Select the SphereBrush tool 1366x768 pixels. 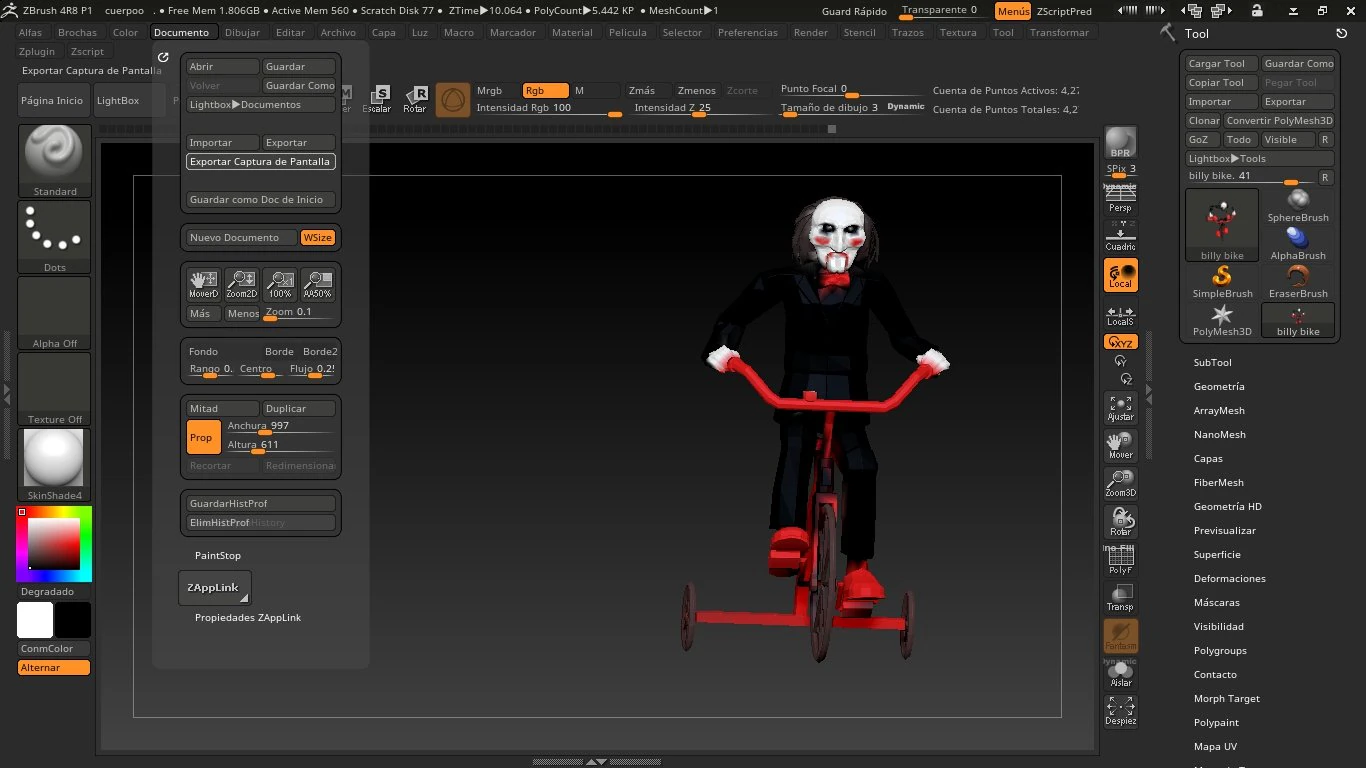pos(1298,205)
